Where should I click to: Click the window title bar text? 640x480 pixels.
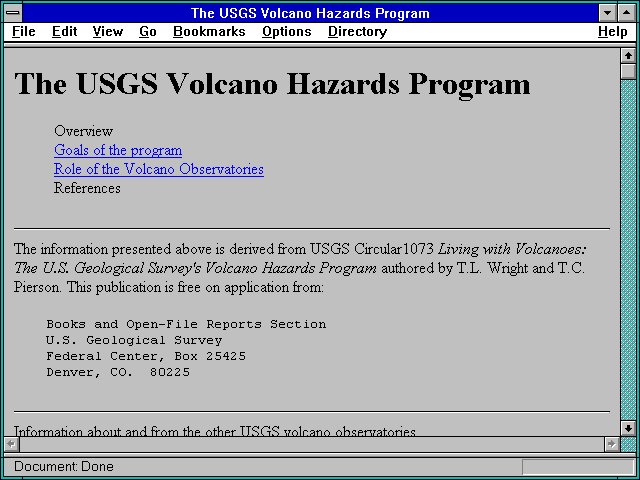tap(310, 13)
